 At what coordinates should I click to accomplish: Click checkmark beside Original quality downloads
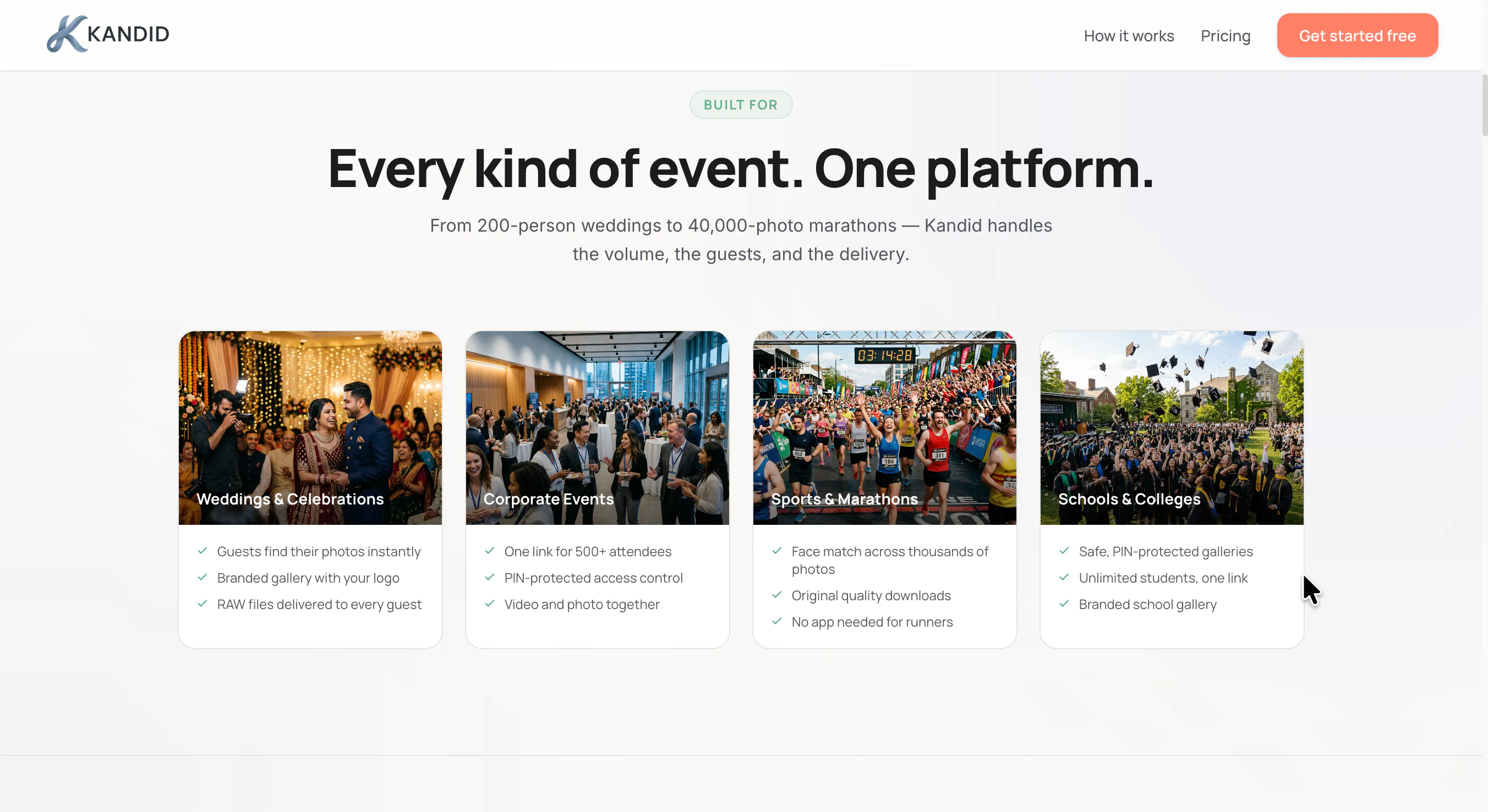777,595
